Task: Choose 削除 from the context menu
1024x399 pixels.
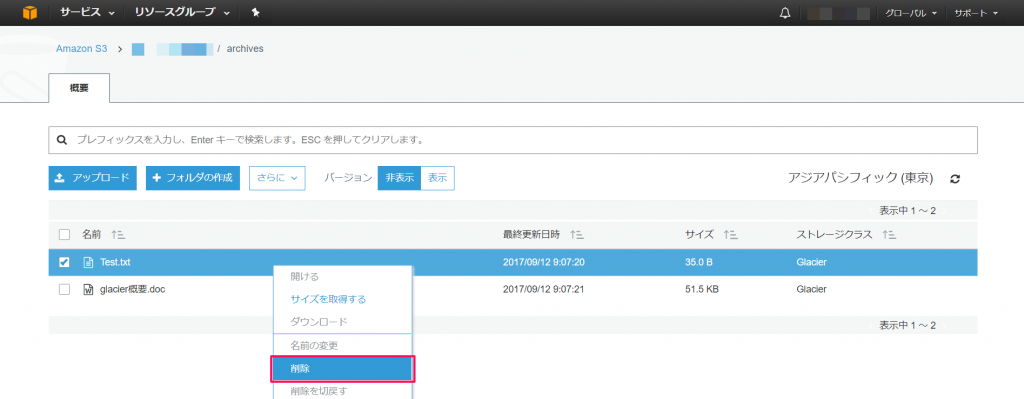Action: (x=342, y=368)
